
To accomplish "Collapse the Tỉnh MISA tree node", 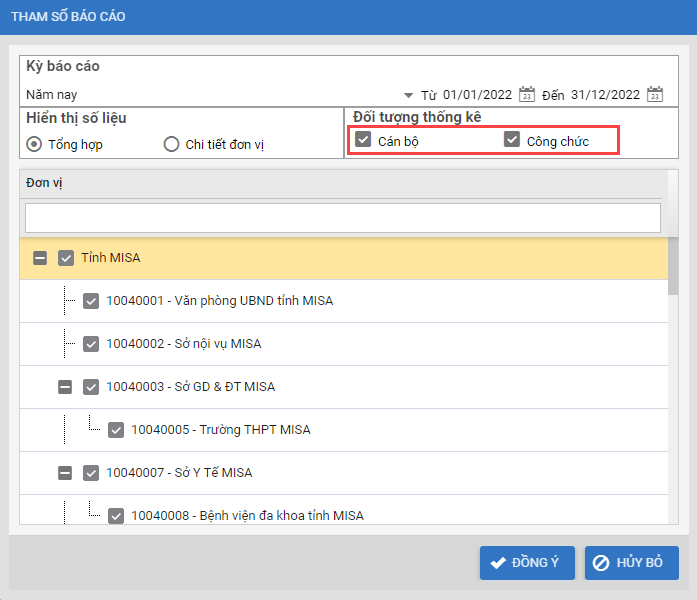I will click(40, 258).
